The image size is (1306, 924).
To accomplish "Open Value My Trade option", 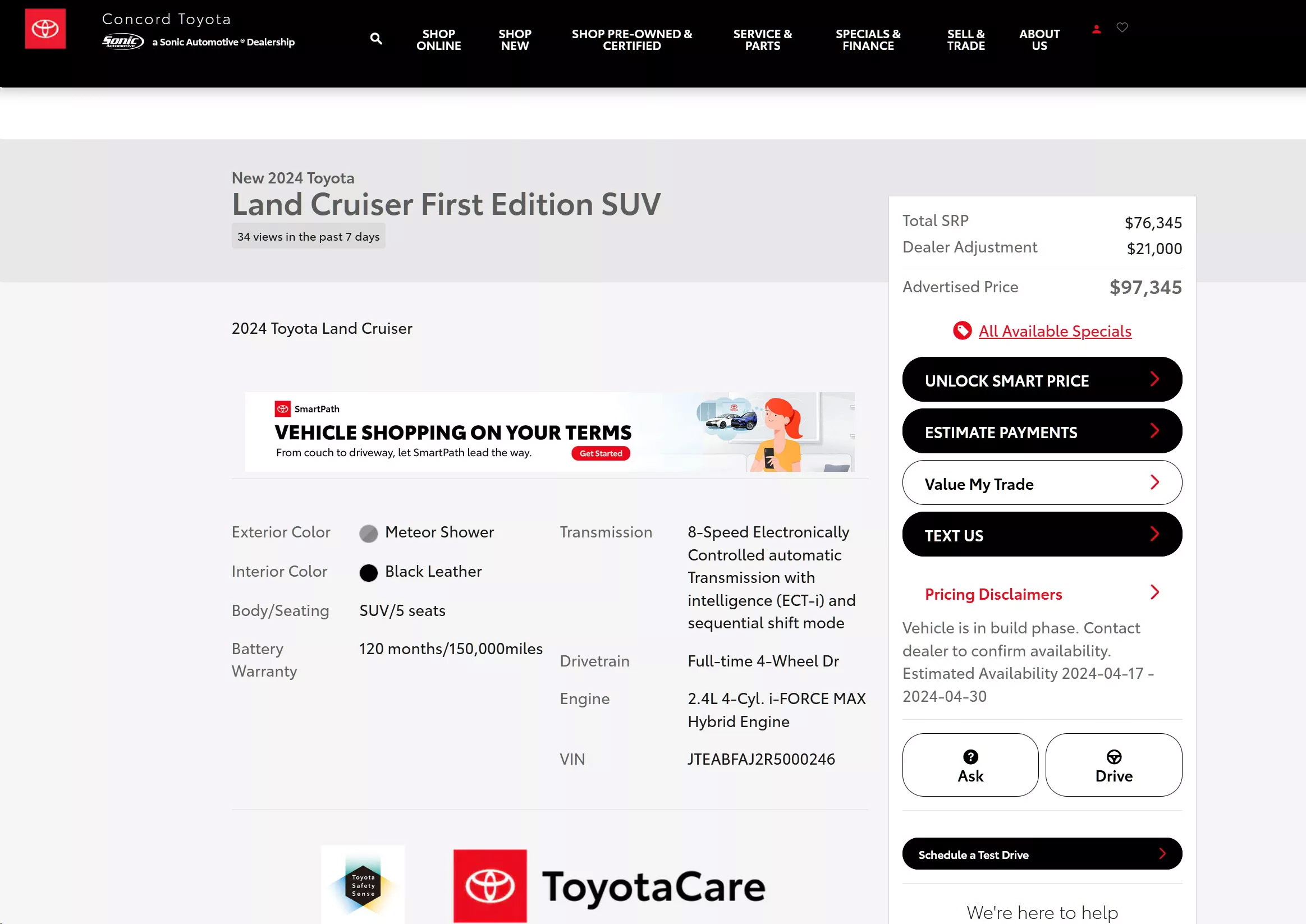I will 1042,483.
